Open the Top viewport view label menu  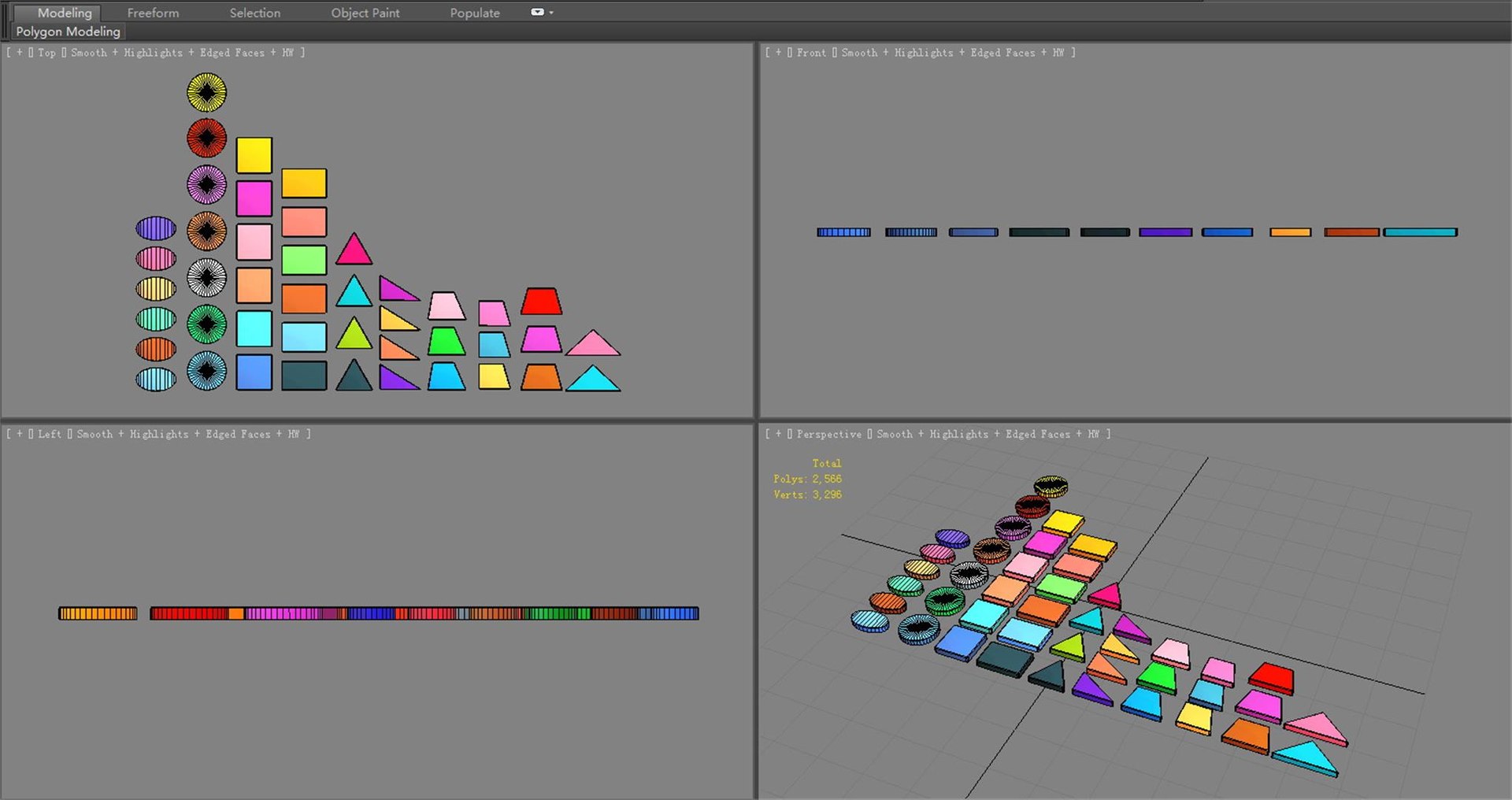(x=46, y=53)
